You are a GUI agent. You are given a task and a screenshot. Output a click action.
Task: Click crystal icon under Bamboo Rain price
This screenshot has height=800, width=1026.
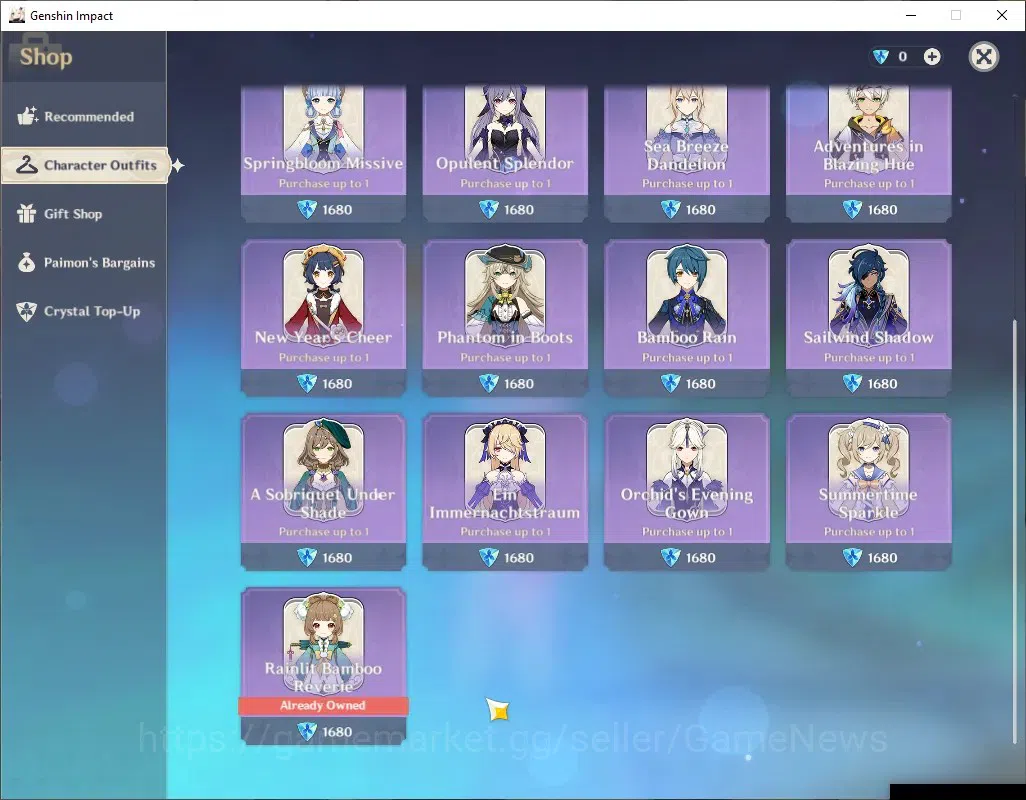671,383
